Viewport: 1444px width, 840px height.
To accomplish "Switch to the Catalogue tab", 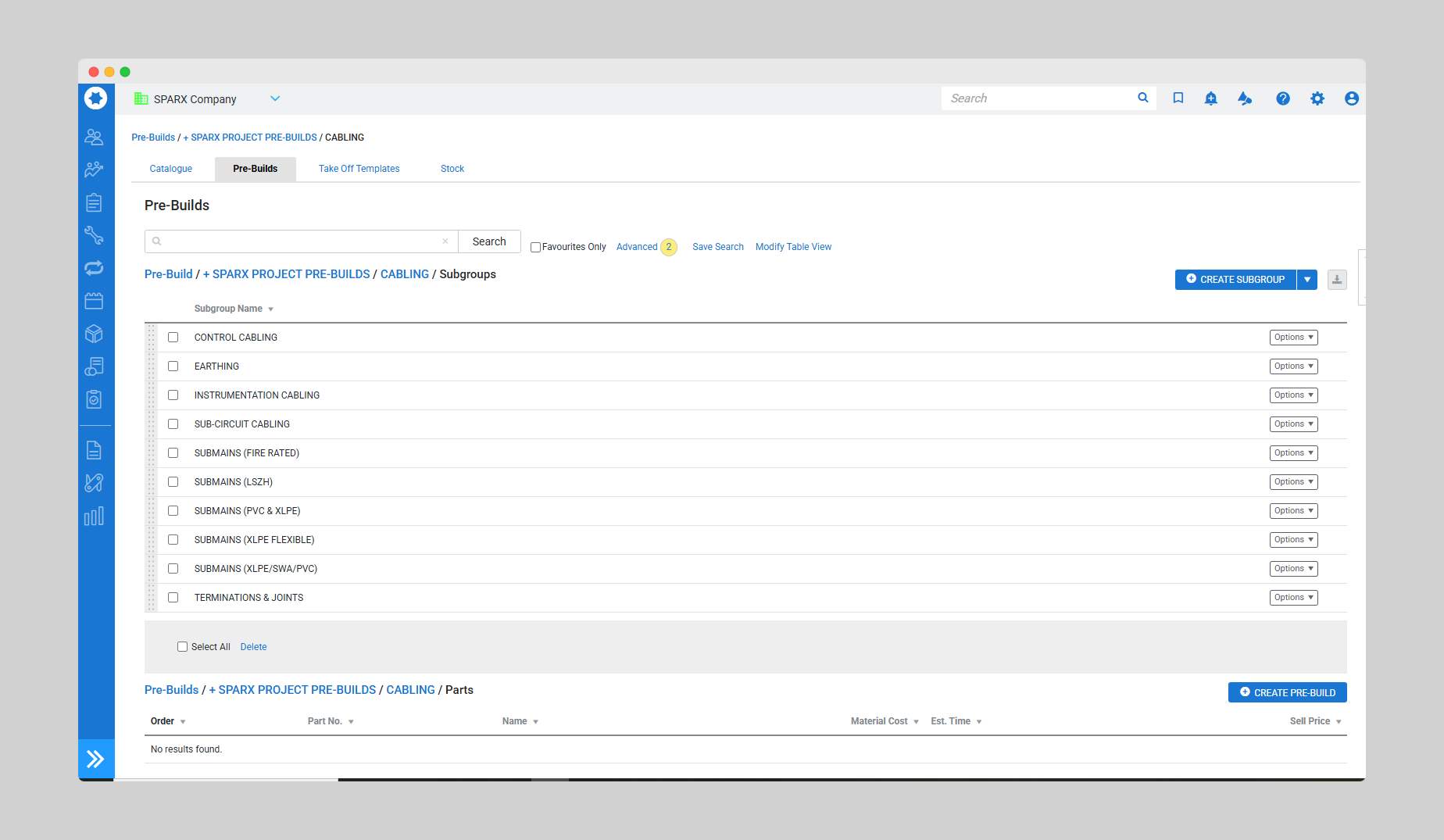I will coord(171,169).
